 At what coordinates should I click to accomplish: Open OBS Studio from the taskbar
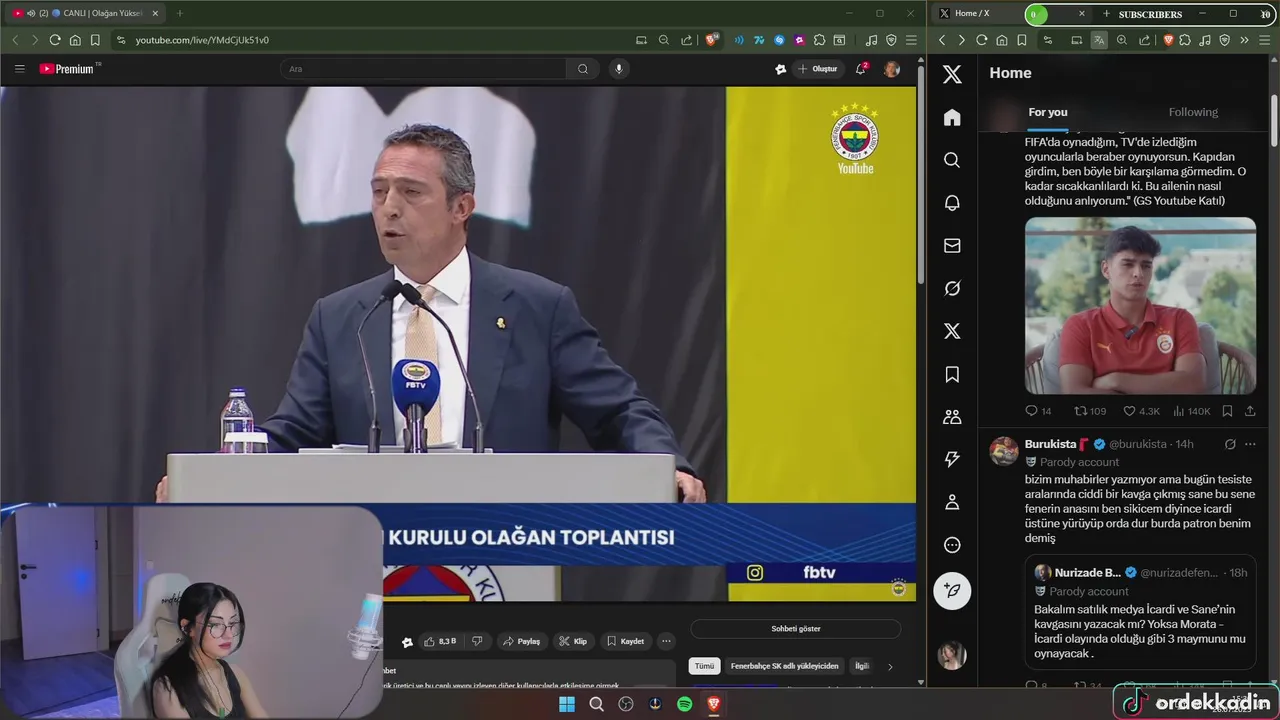tap(626, 704)
